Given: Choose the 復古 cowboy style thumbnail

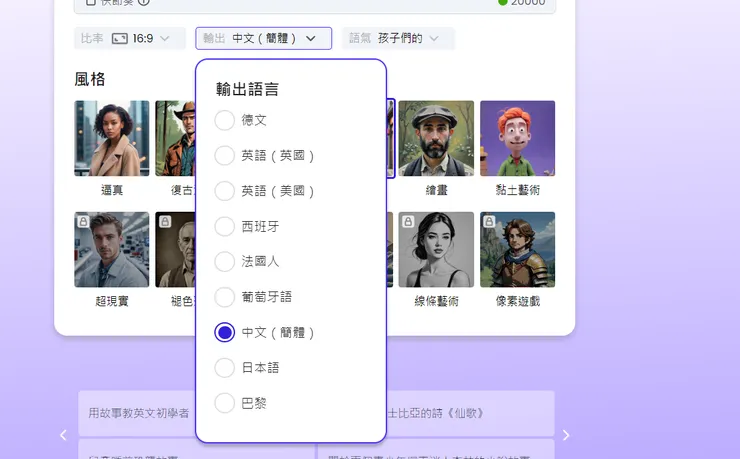Looking at the screenshot, I should point(175,138).
